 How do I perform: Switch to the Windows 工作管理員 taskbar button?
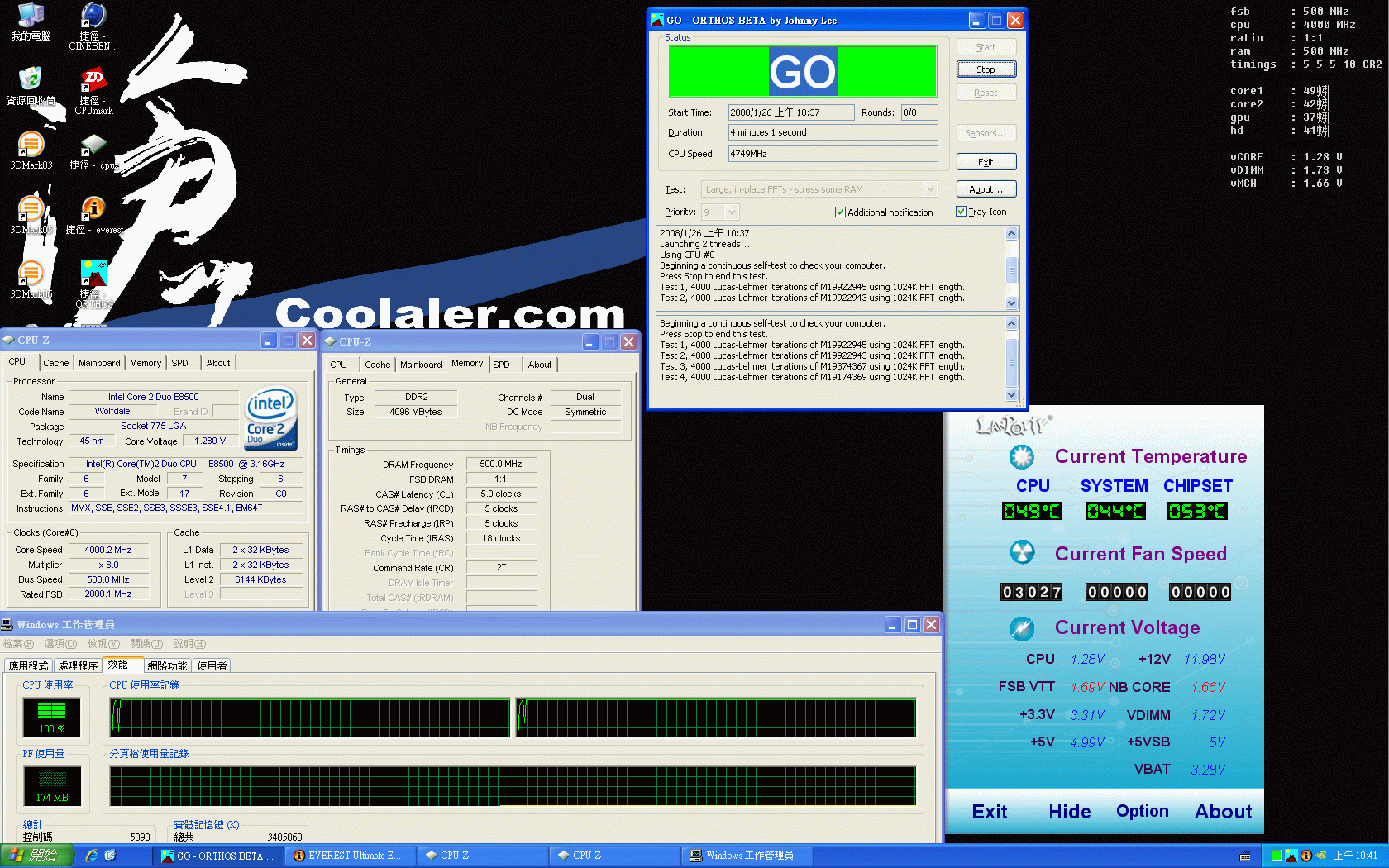pos(747,856)
